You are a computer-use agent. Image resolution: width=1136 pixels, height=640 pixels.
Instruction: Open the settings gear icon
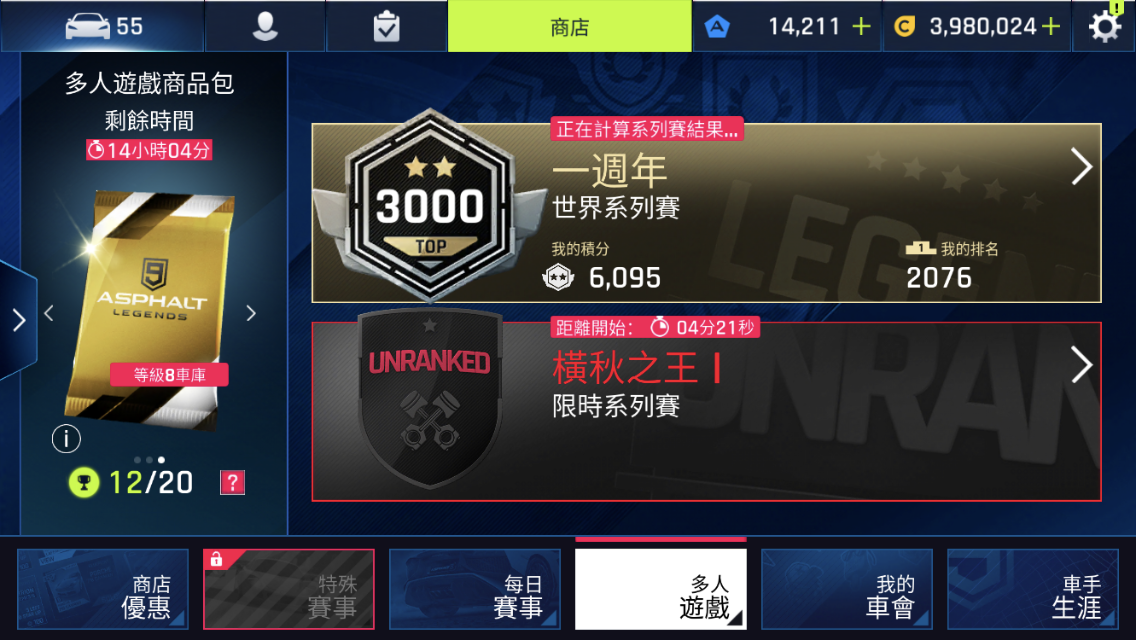coord(1105,27)
